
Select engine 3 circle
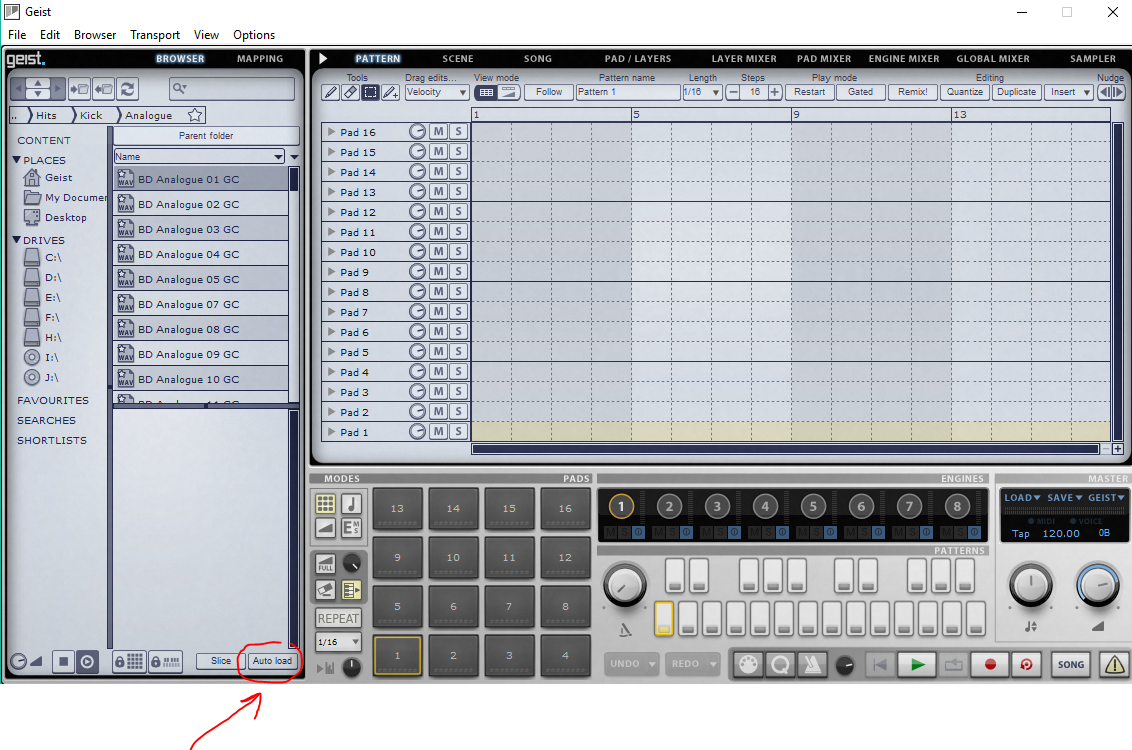coord(717,506)
